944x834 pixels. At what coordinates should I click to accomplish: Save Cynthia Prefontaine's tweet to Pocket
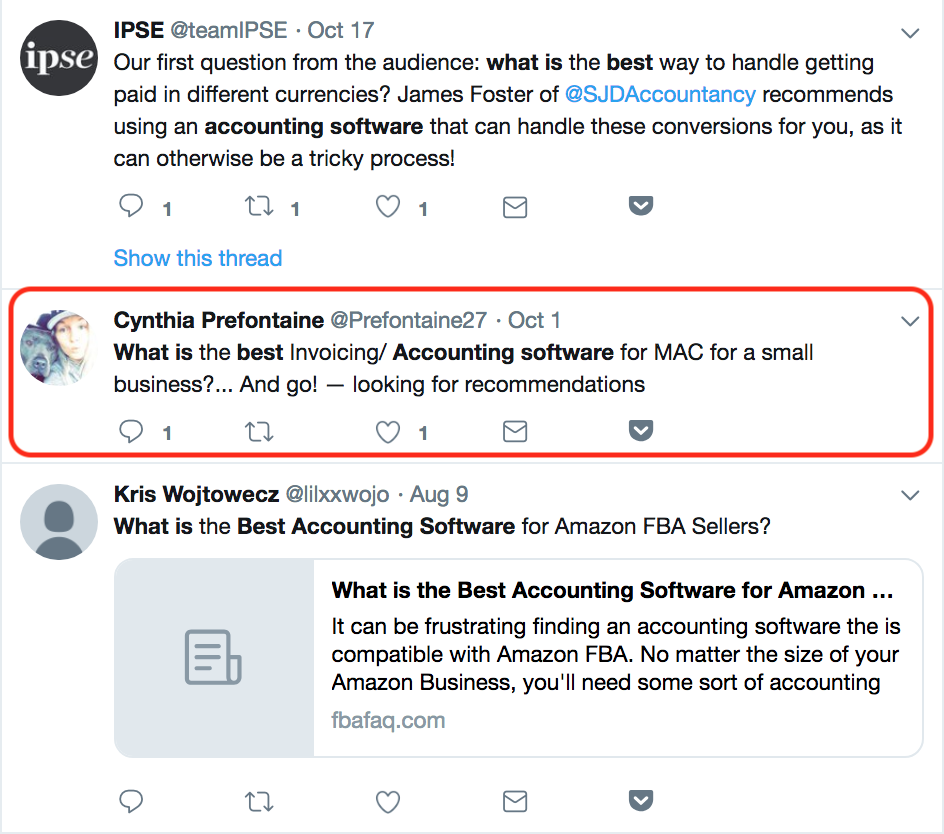coord(640,430)
